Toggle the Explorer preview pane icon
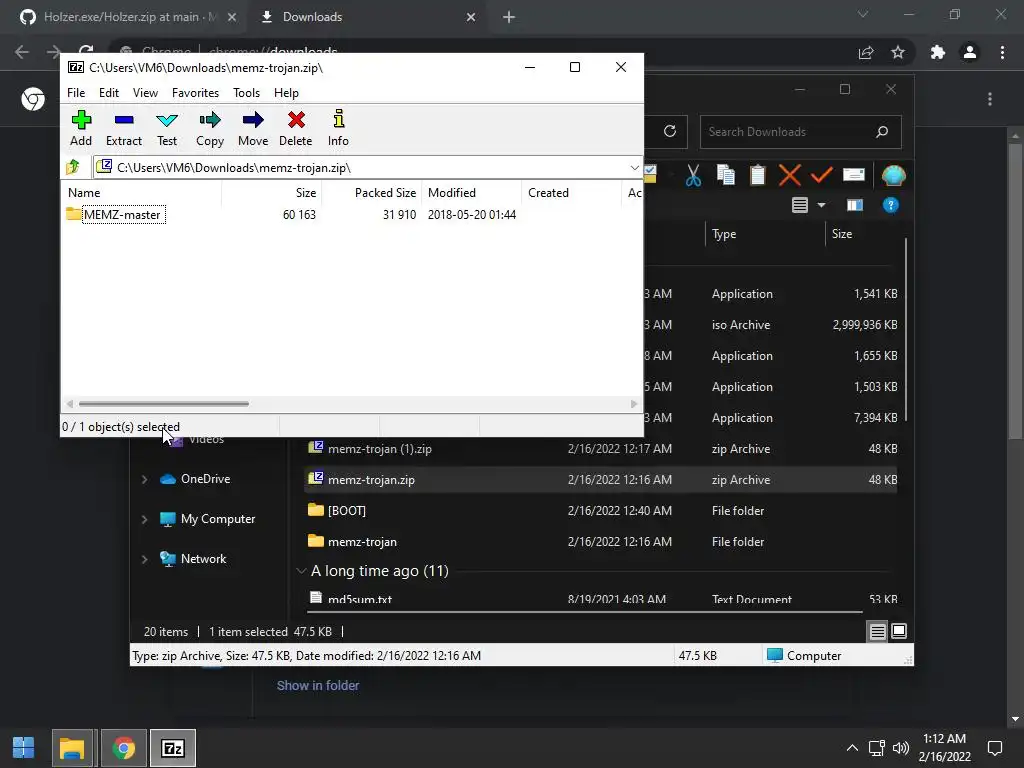This screenshot has height=768, width=1024. tap(854, 205)
